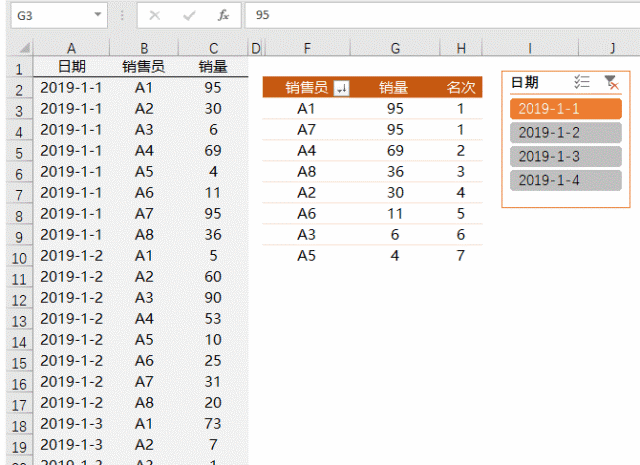The image size is (640, 465).
Task: Select 2019-1-1 in the date slicer
Action: [x=565, y=109]
